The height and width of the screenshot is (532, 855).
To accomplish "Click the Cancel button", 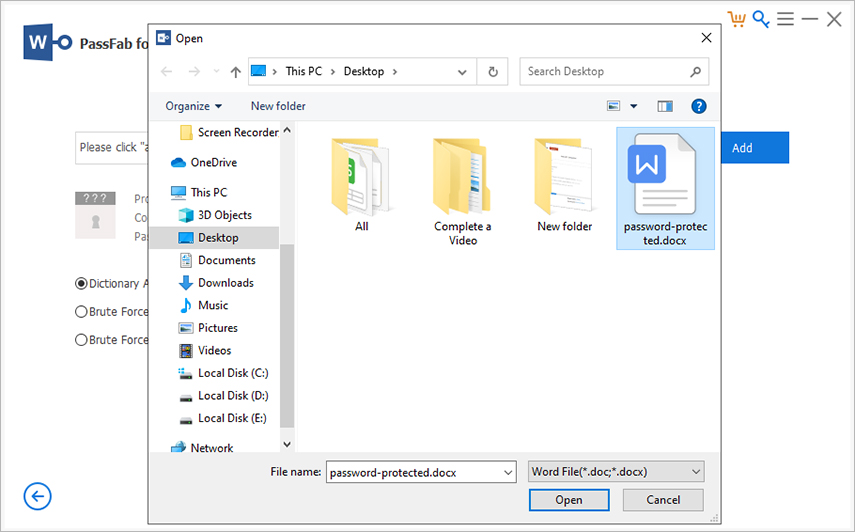I will (663, 500).
